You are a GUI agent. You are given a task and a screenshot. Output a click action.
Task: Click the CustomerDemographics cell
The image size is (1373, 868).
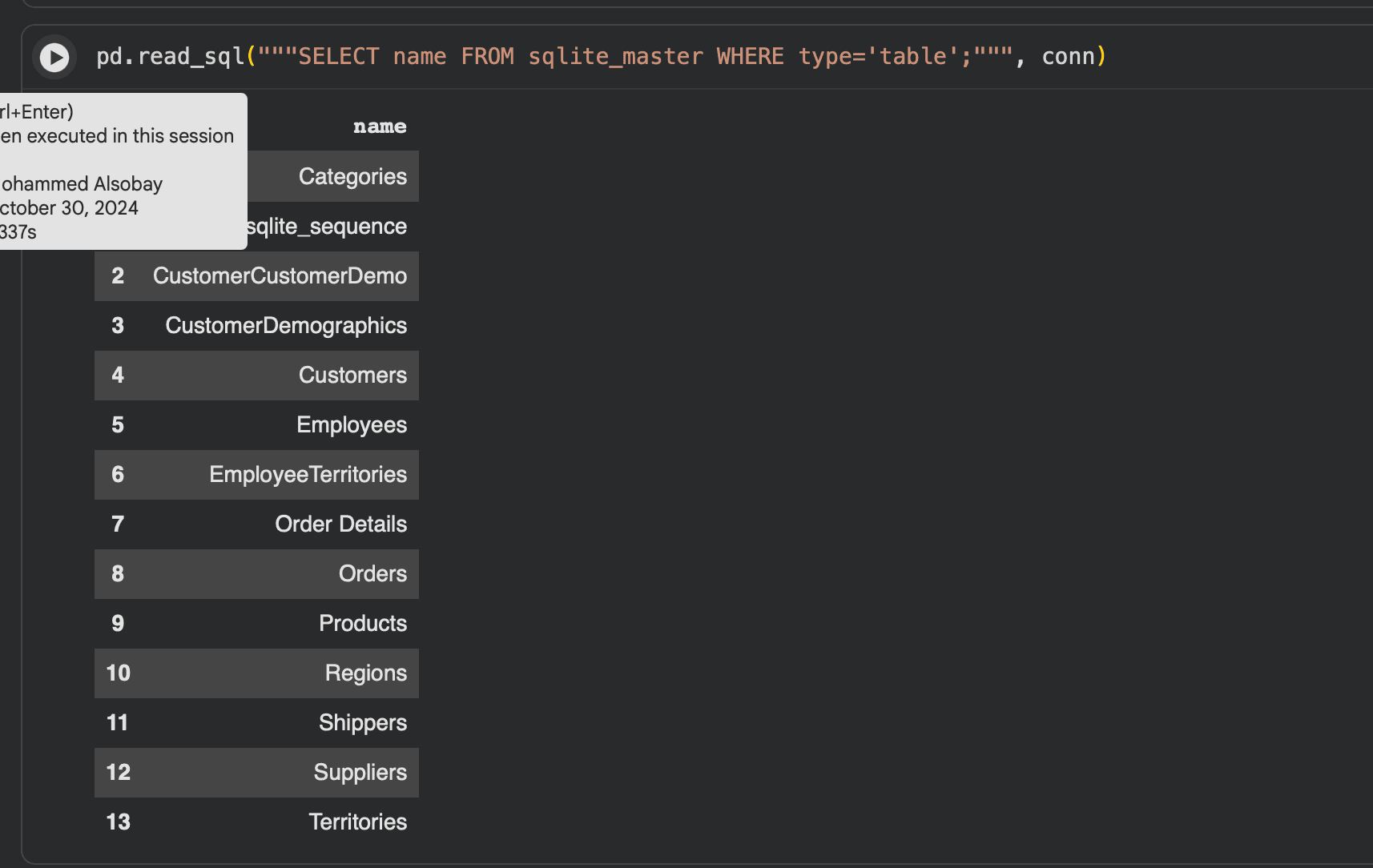point(286,326)
